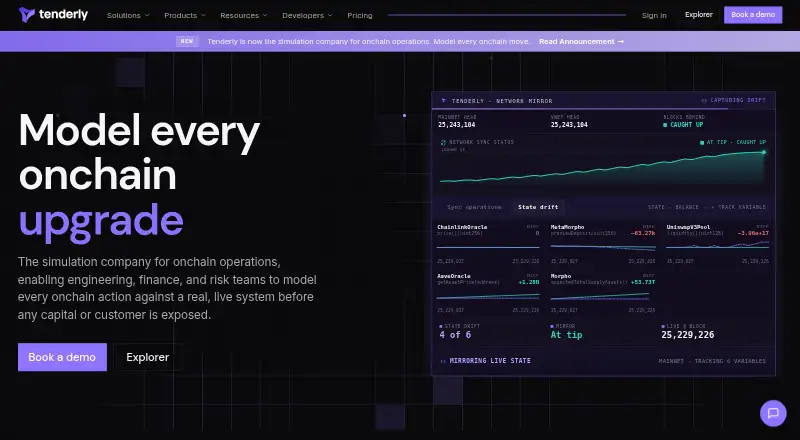The height and width of the screenshot is (440, 800).
Task: Open the Pricing page
Action: (360, 15)
